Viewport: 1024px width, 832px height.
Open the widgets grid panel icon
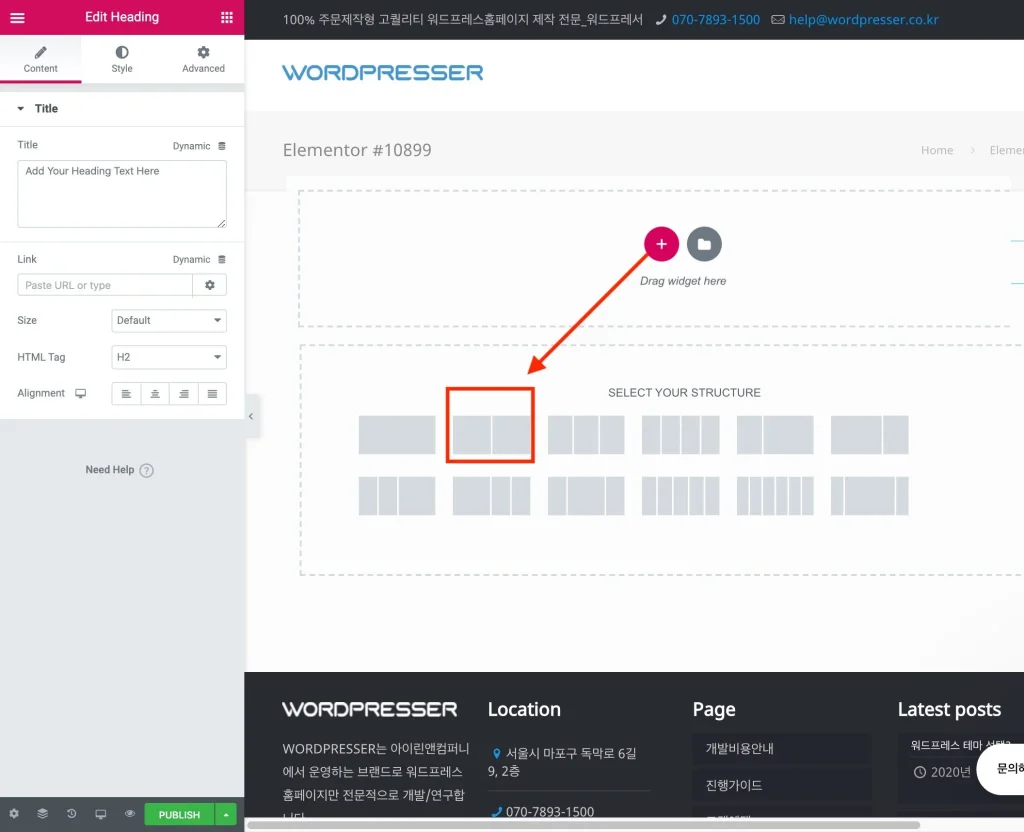point(227,17)
